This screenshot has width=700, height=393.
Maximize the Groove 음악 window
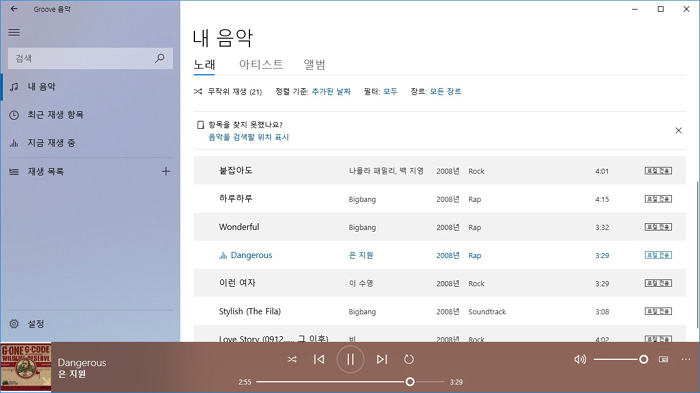[x=661, y=9]
